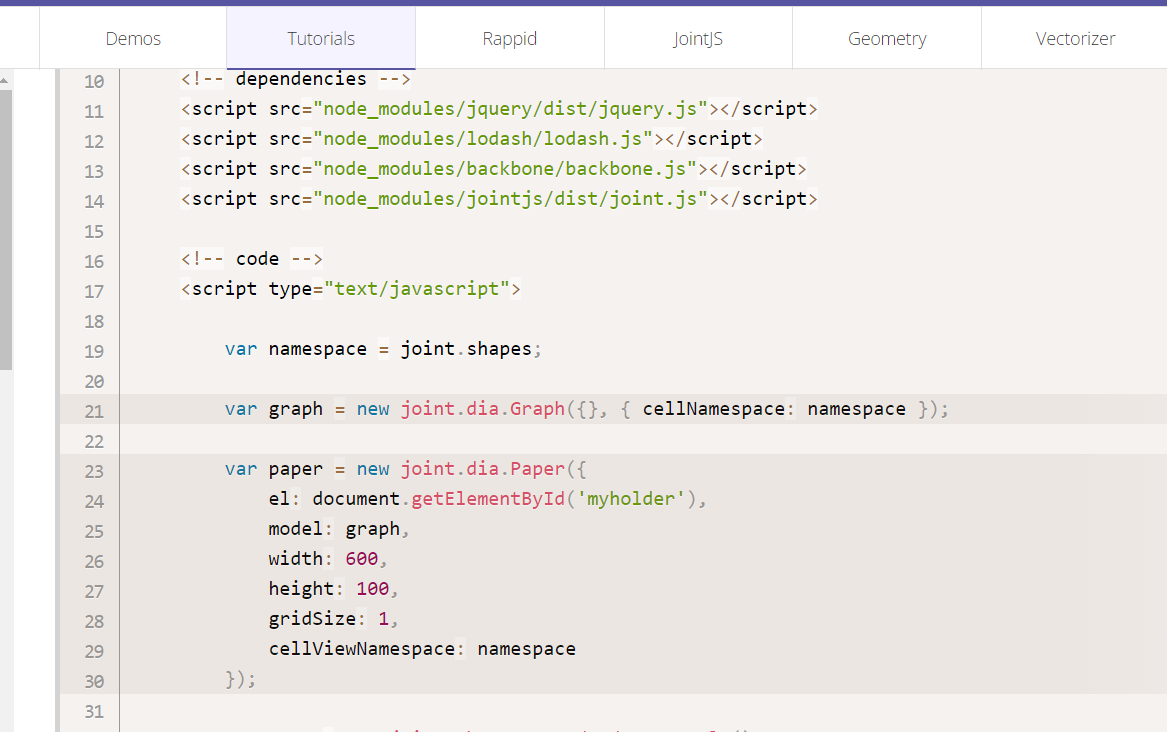Click line number 23 in gutter
1167x732 pixels.
[94, 472]
